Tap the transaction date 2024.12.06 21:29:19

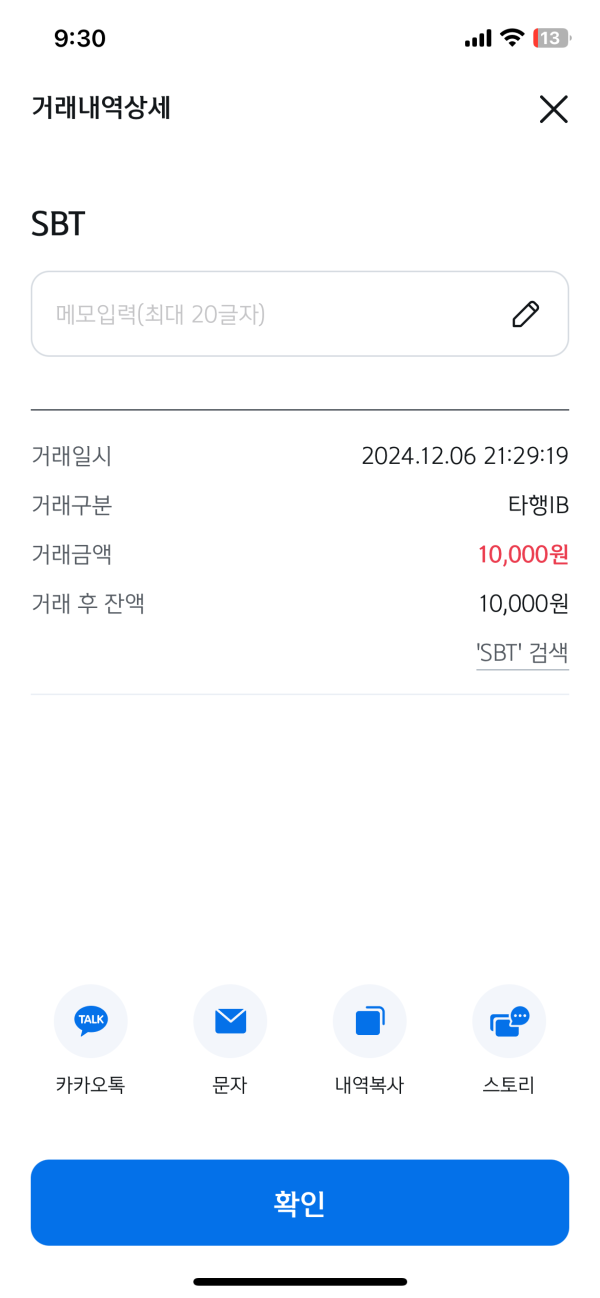coord(465,457)
